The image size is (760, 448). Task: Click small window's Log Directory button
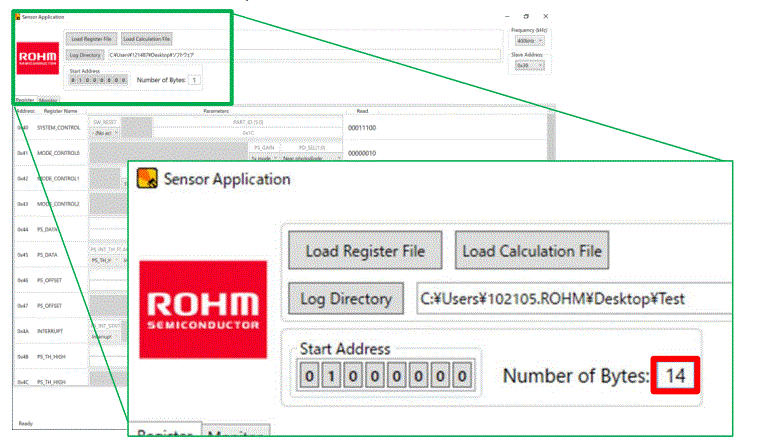[85, 55]
